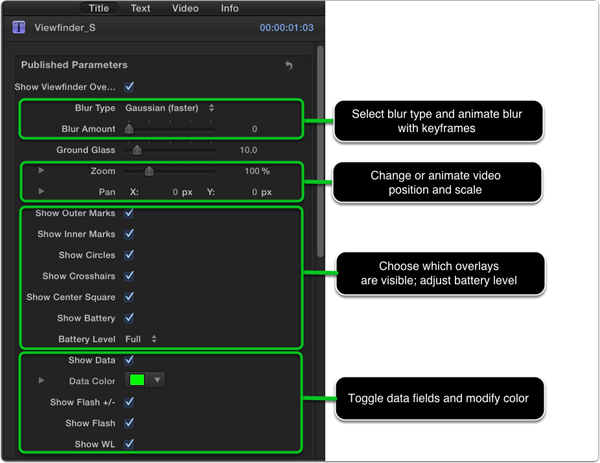Click the Blur Amount value 0
Screen dimensions: 600x463
tap(254, 129)
